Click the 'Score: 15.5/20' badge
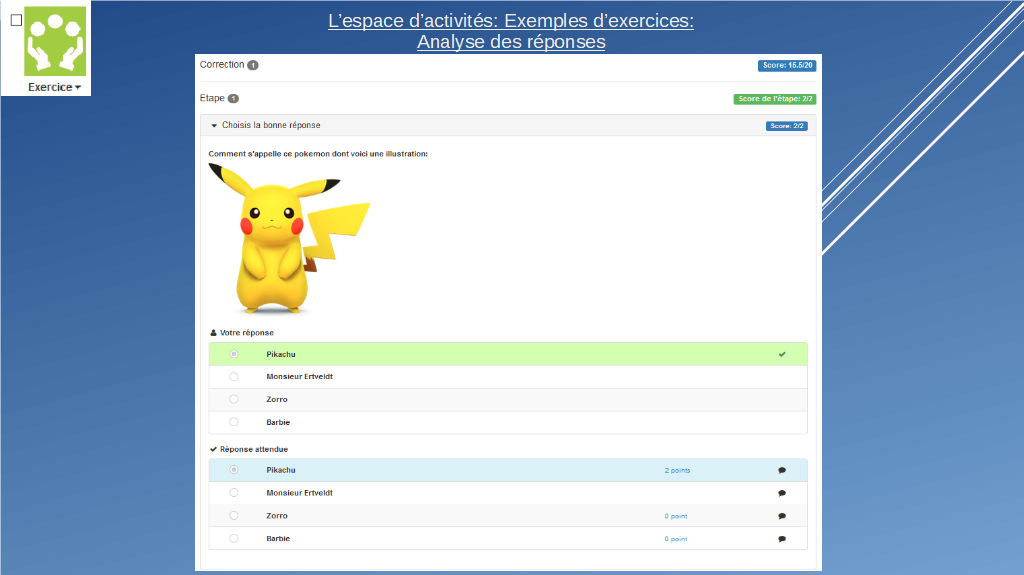 coord(787,65)
